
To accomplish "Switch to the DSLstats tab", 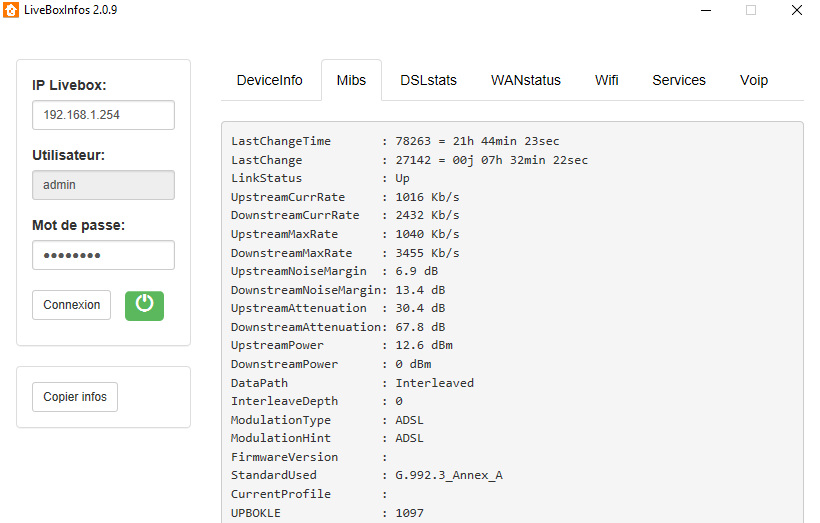I will pyautogui.click(x=428, y=80).
